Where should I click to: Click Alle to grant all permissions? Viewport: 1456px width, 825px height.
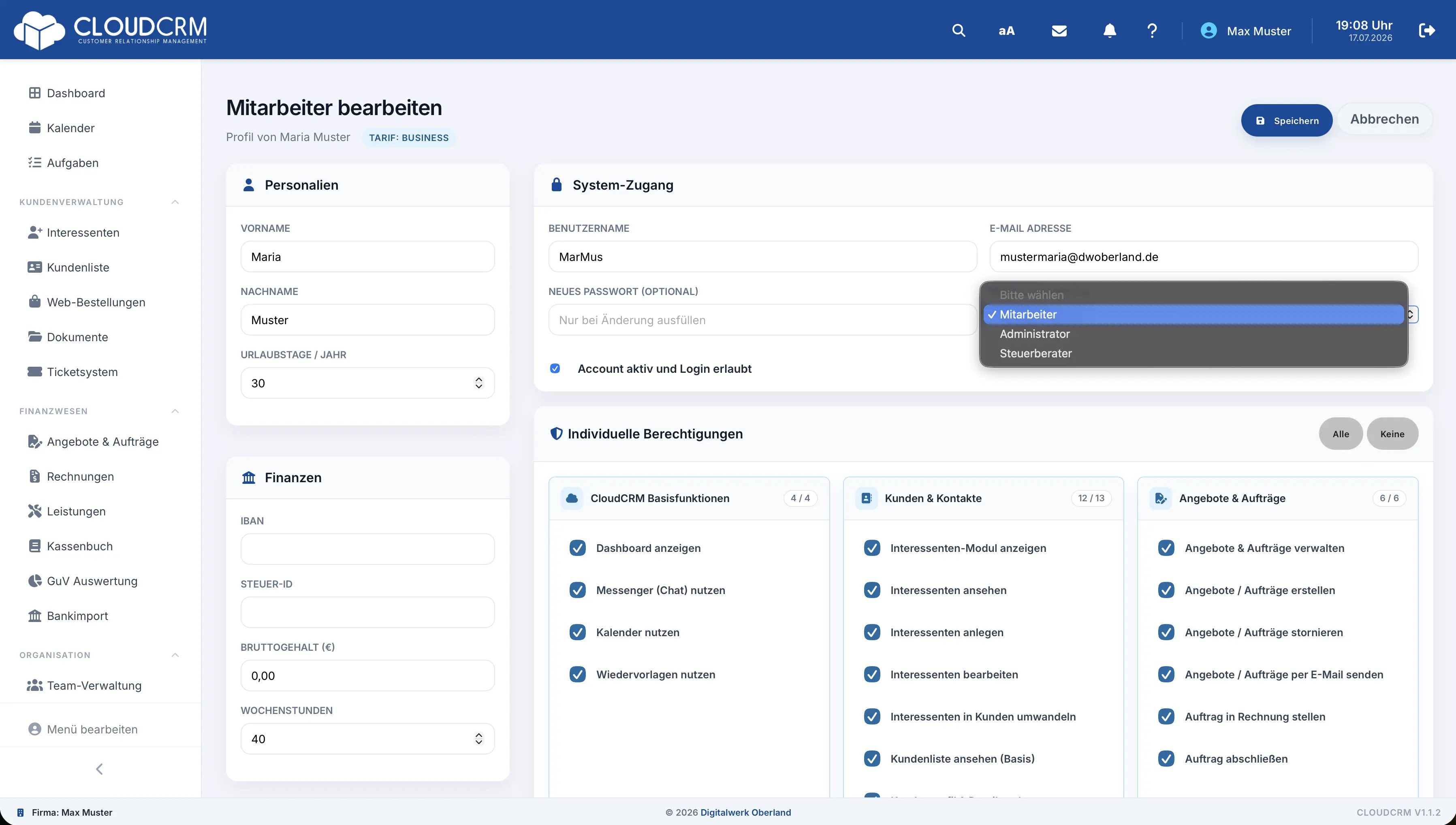1341,434
